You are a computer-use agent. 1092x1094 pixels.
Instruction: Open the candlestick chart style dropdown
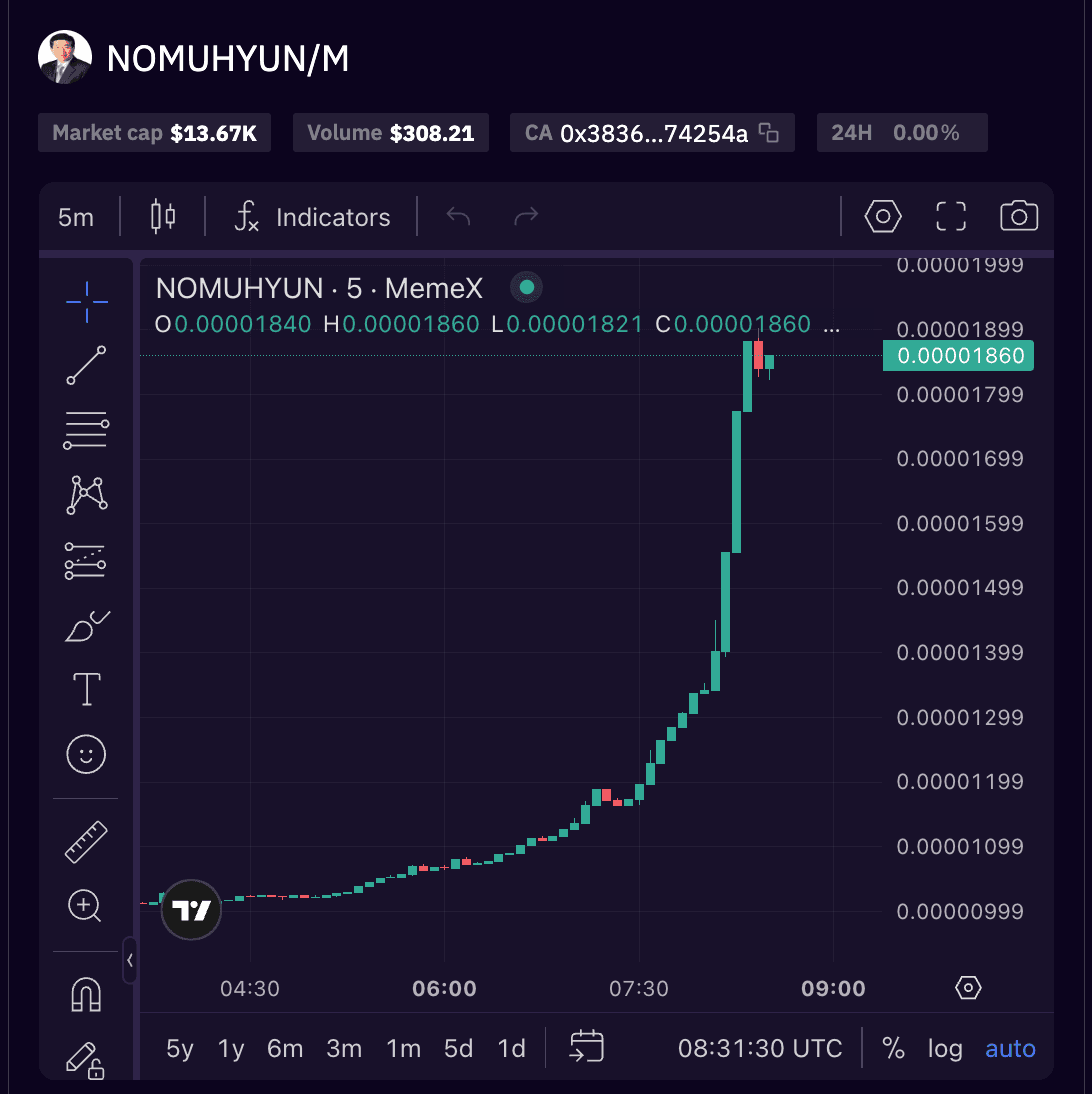click(163, 217)
